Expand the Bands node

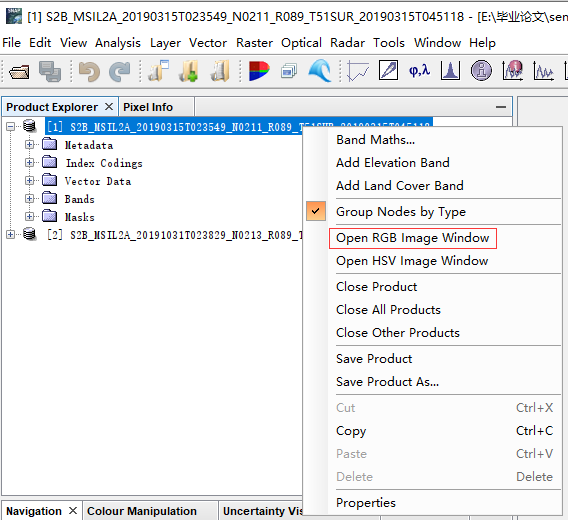30,199
